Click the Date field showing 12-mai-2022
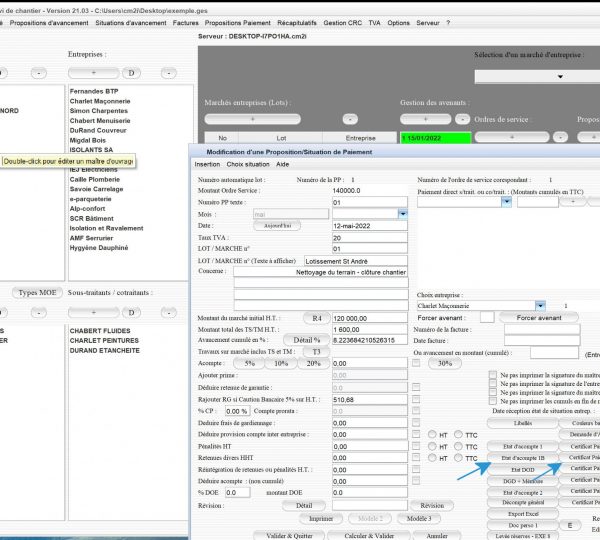 [x=370, y=226]
